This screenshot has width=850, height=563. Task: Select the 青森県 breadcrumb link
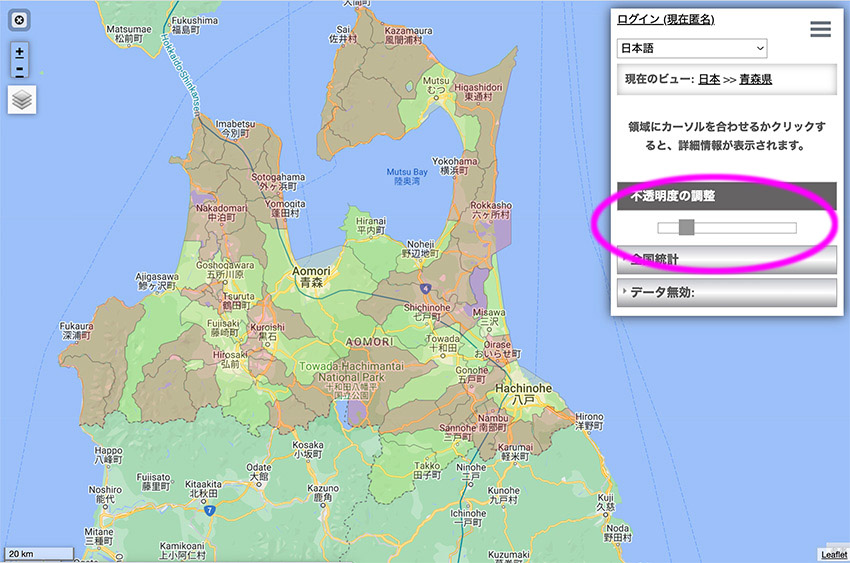pyautogui.click(x=755, y=78)
